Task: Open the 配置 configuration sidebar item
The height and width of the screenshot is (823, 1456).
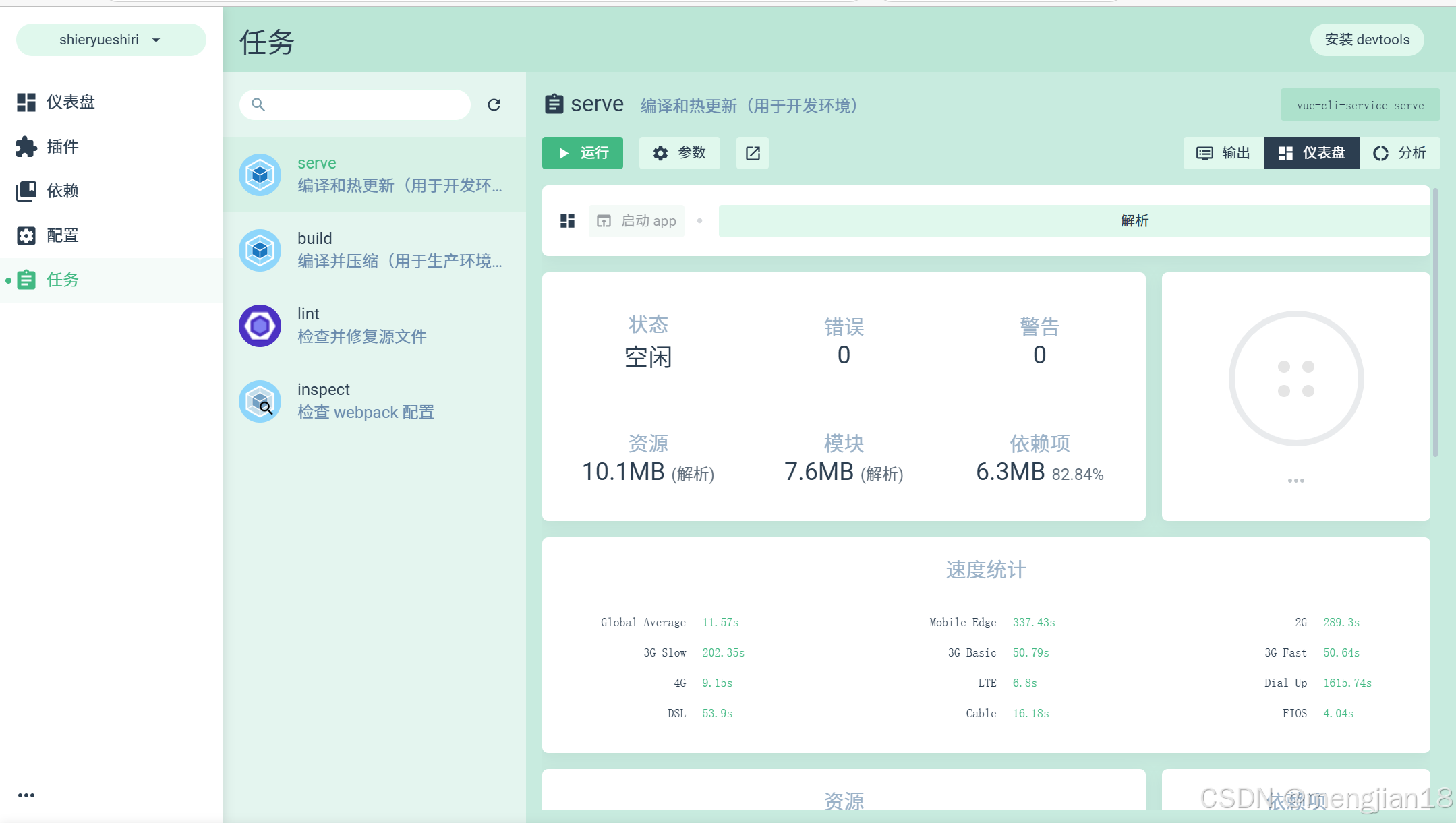Action: 62,235
